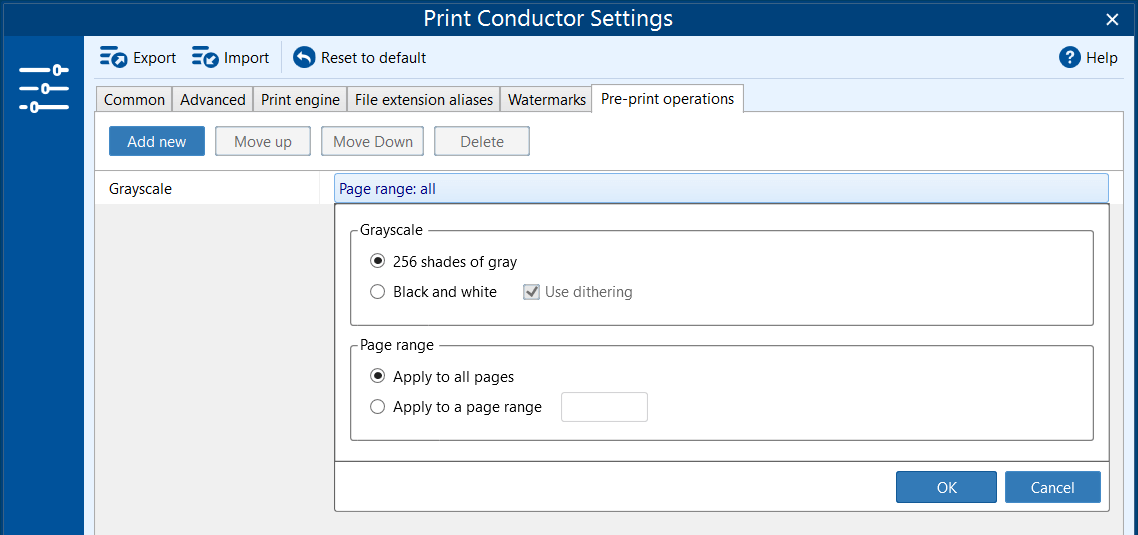Switch to the Watermarks tab
The image size is (1138, 535).
[546, 100]
